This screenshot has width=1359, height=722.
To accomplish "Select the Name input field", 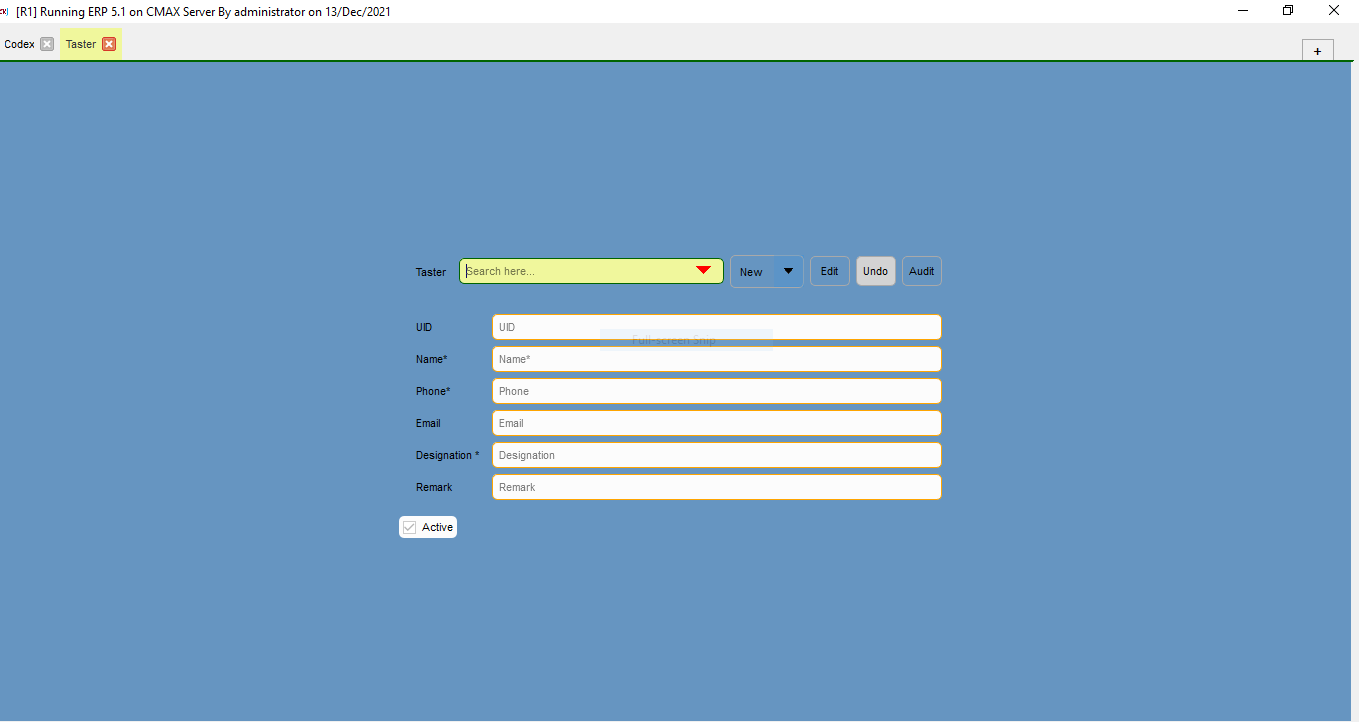I will tap(716, 359).
